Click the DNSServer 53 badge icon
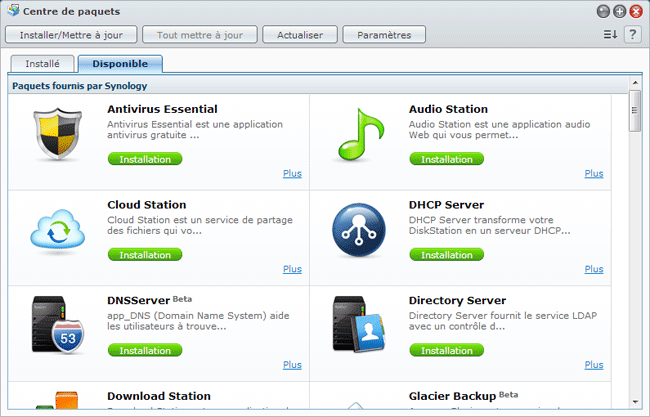 [58, 325]
